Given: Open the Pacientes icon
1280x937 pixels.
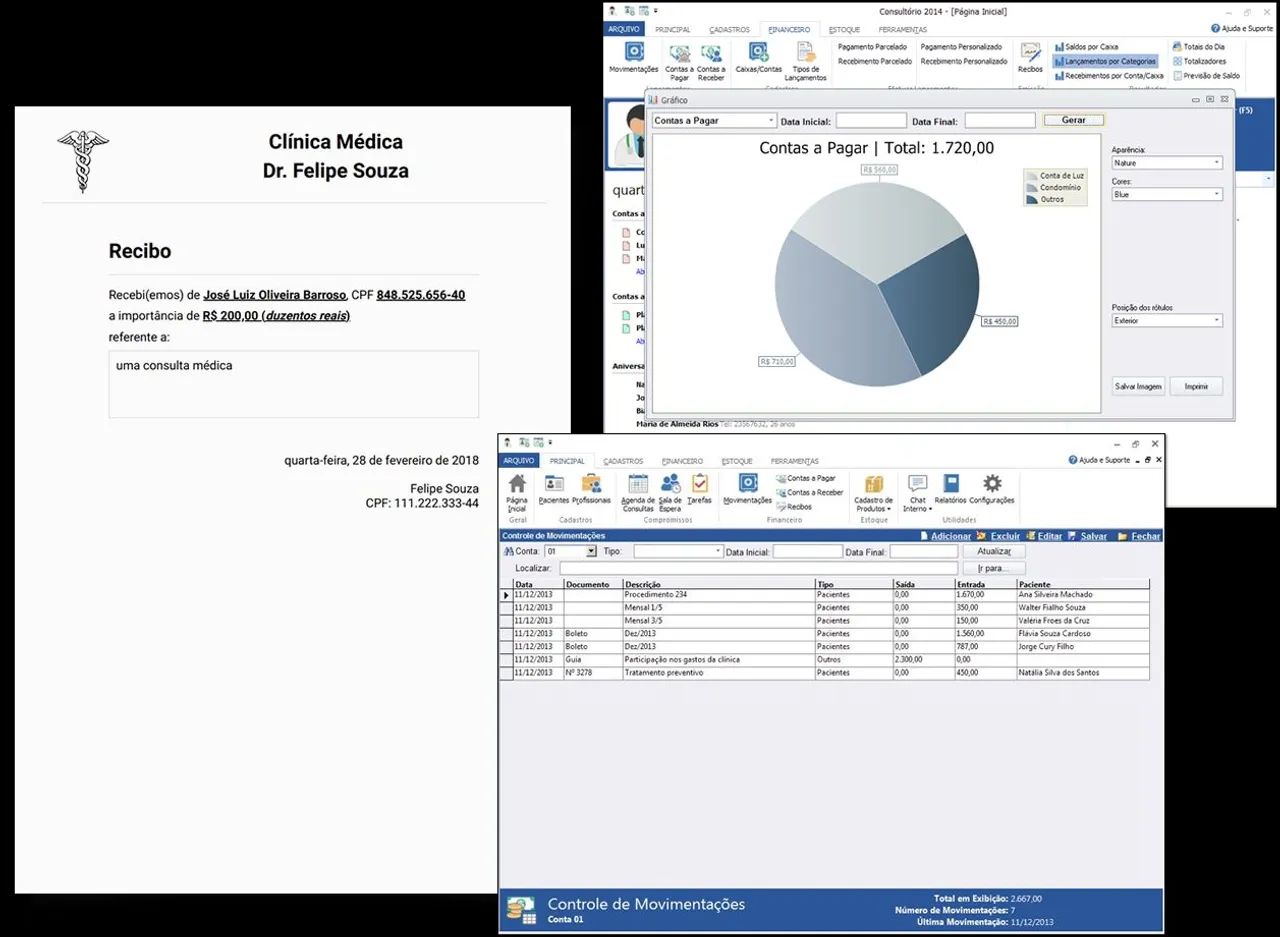Looking at the screenshot, I should tap(553, 488).
